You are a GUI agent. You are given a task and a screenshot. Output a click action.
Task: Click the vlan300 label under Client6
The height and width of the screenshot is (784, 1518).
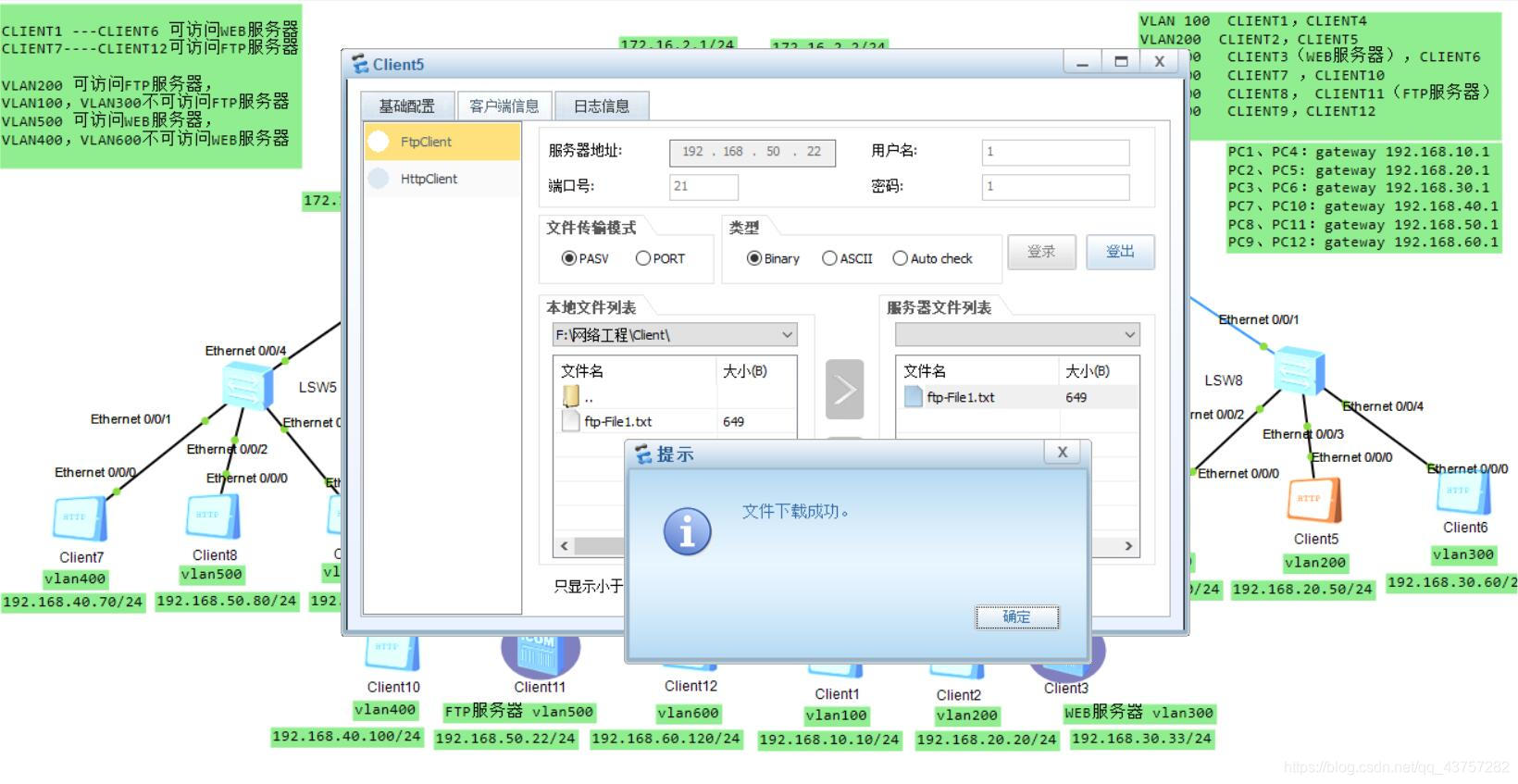pos(1462,554)
